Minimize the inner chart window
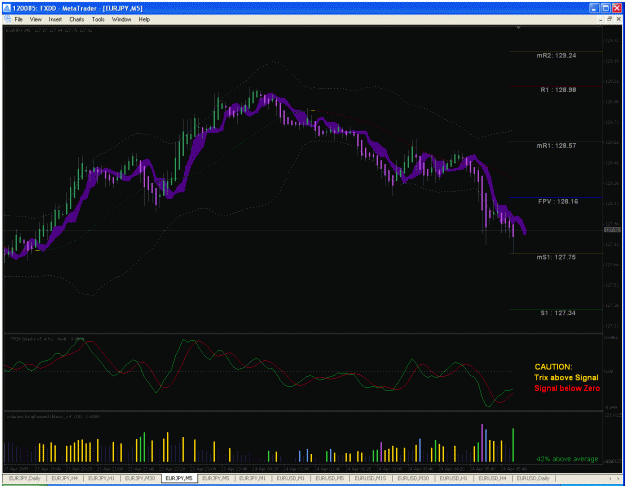This screenshot has width=625, height=486. (600, 19)
